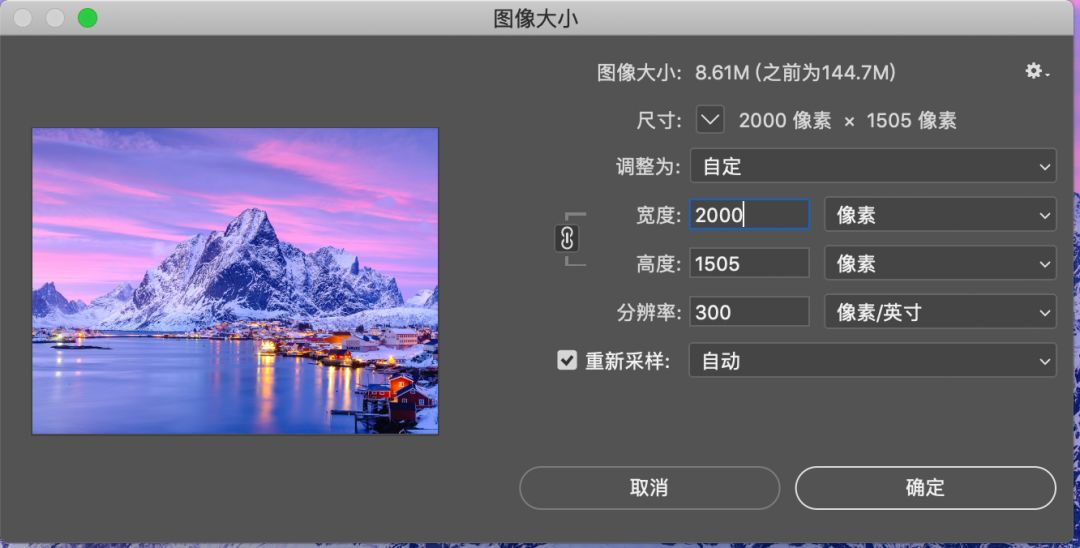Click the mountain image preview thumbnail
Screen dimensions: 1080x548
coord(235,281)
